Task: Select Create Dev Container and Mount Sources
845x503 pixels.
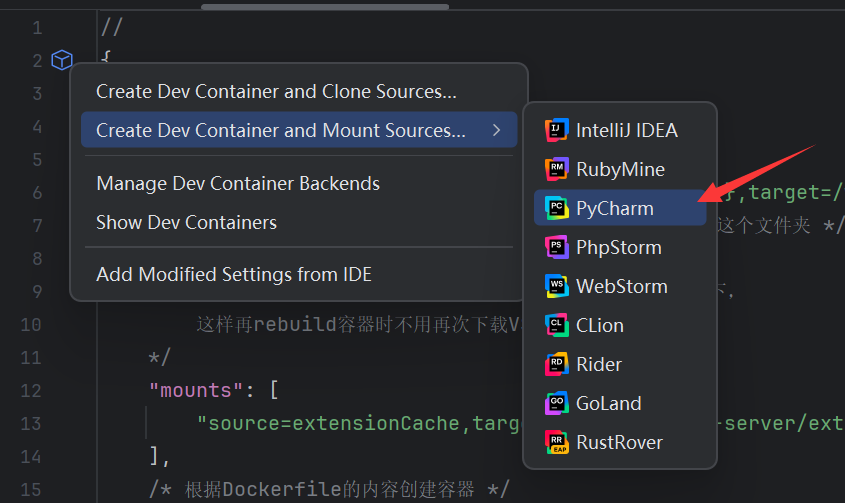Action: coord(299,130)
